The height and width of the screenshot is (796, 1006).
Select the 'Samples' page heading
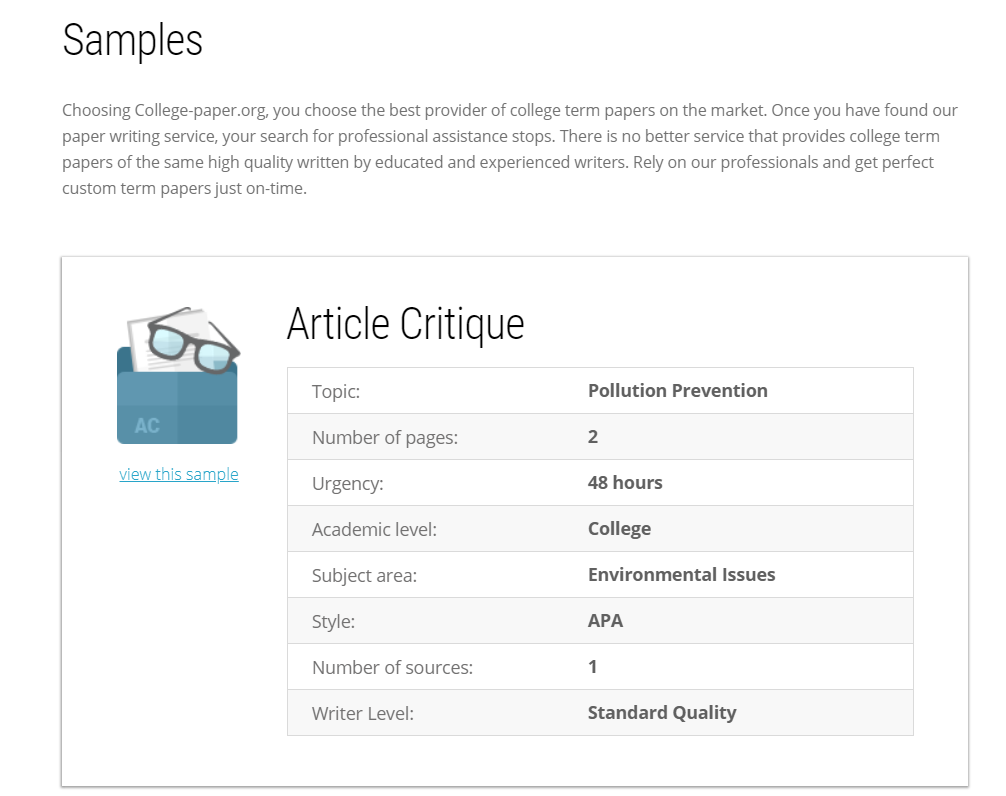click(132, 40)
